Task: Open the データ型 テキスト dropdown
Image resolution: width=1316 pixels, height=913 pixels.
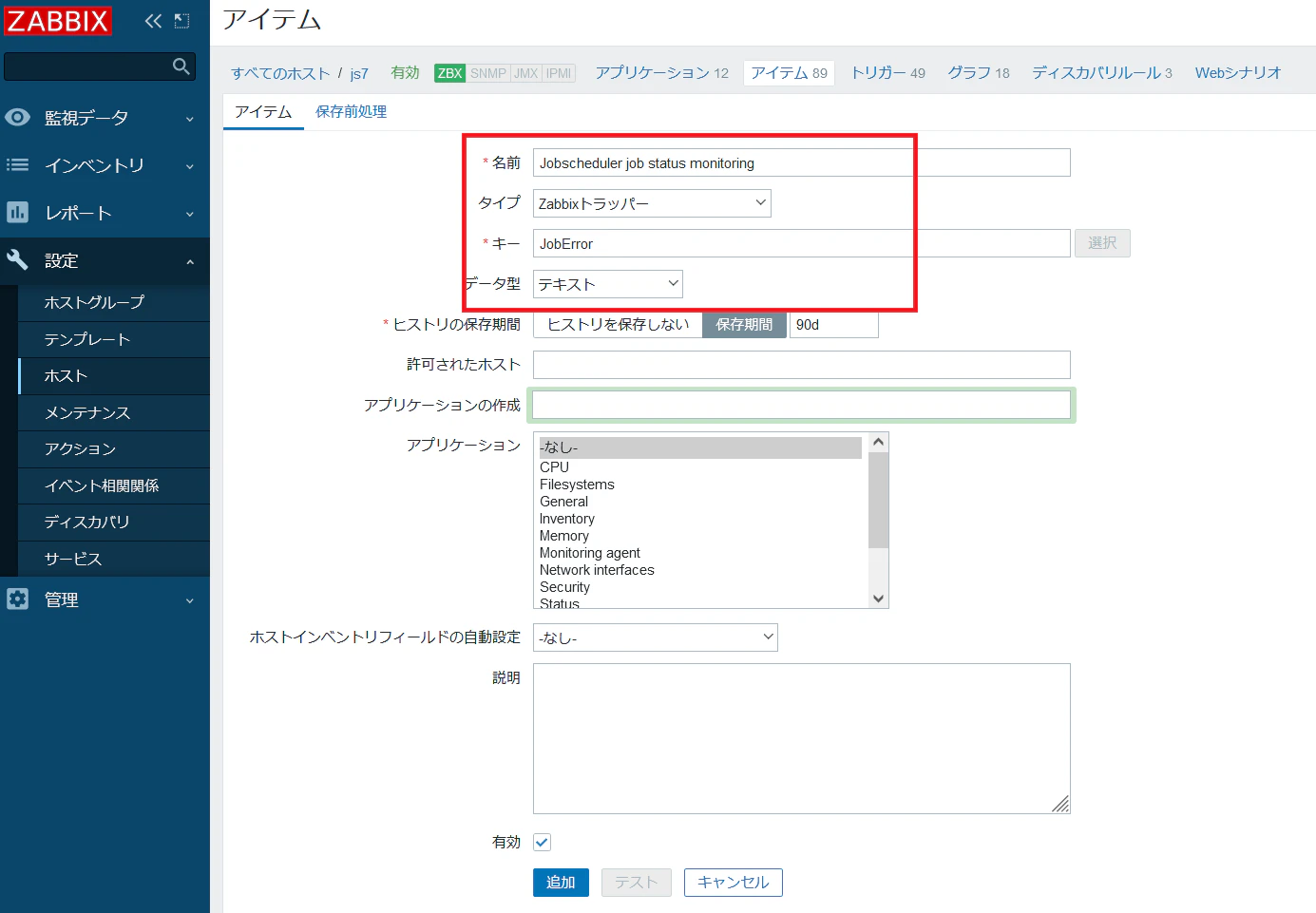Action: tap(607, 284)
